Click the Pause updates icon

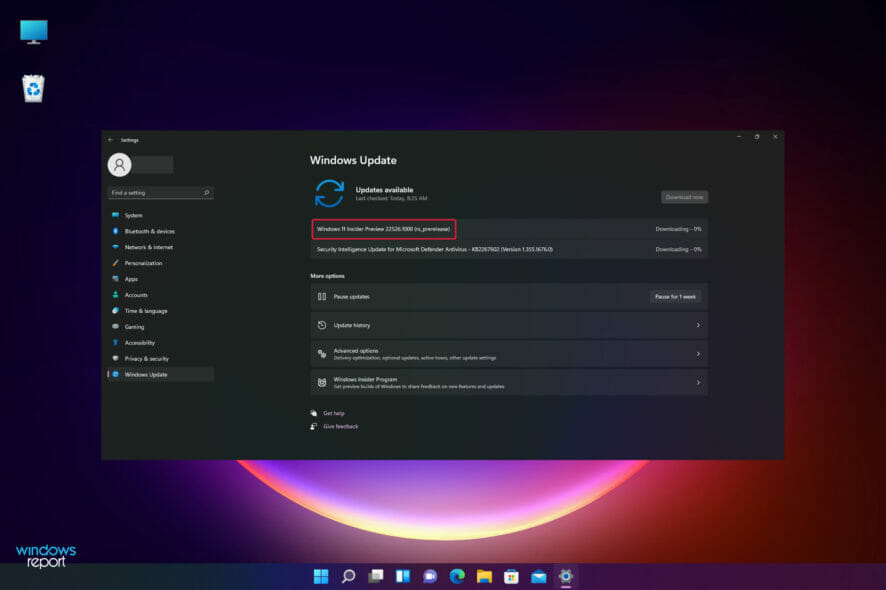tap(322, 297)
